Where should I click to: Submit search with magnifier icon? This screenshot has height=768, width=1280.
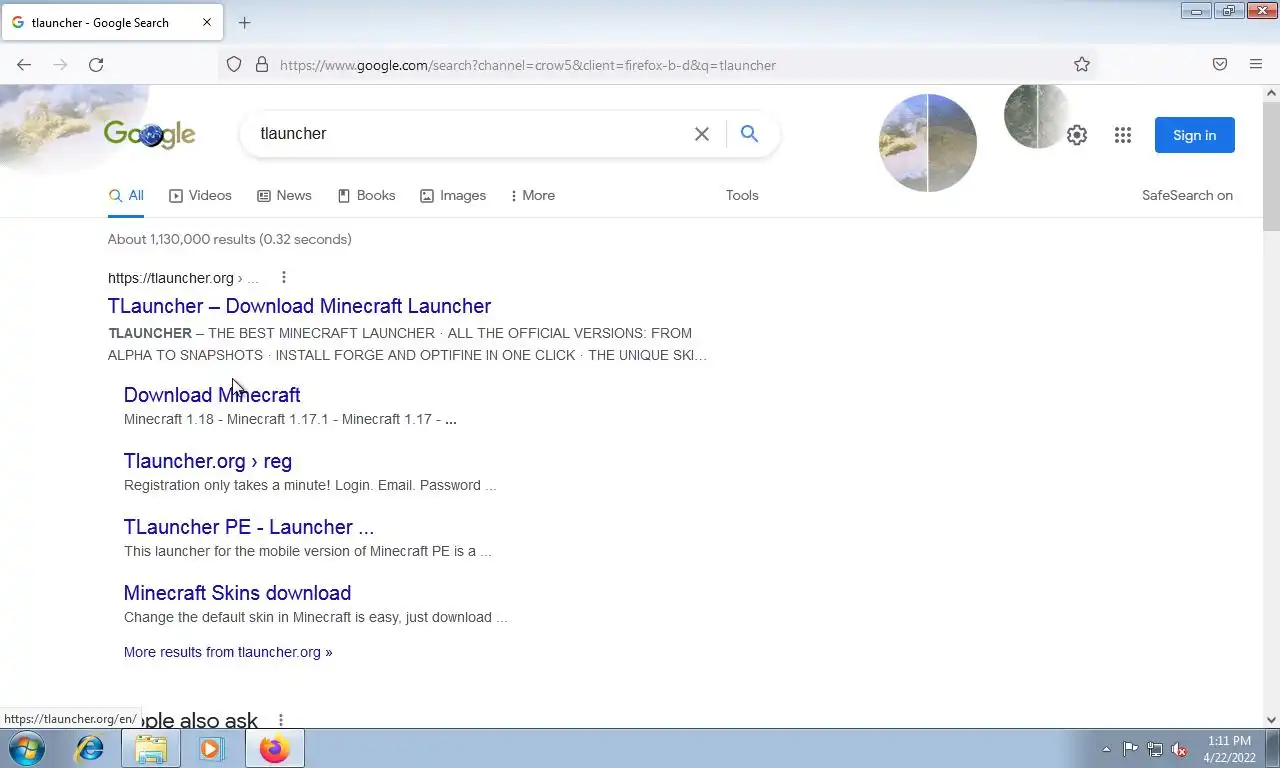coord(749,134)
